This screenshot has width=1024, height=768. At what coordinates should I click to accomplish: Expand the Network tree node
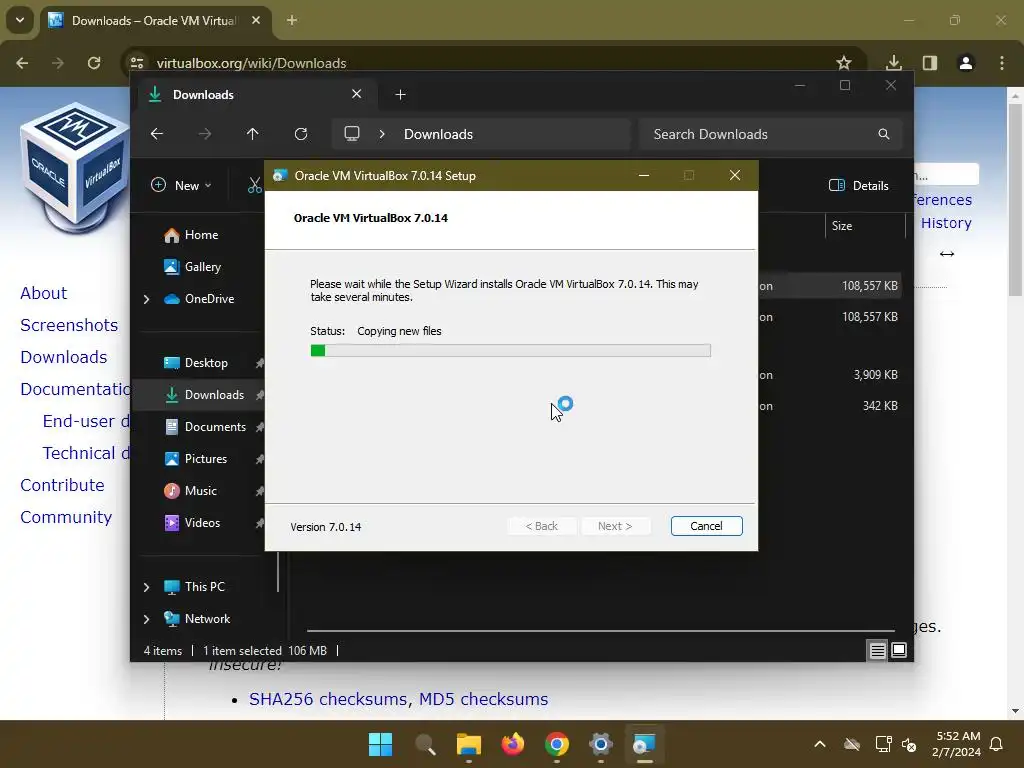click(x=146, y=619)
